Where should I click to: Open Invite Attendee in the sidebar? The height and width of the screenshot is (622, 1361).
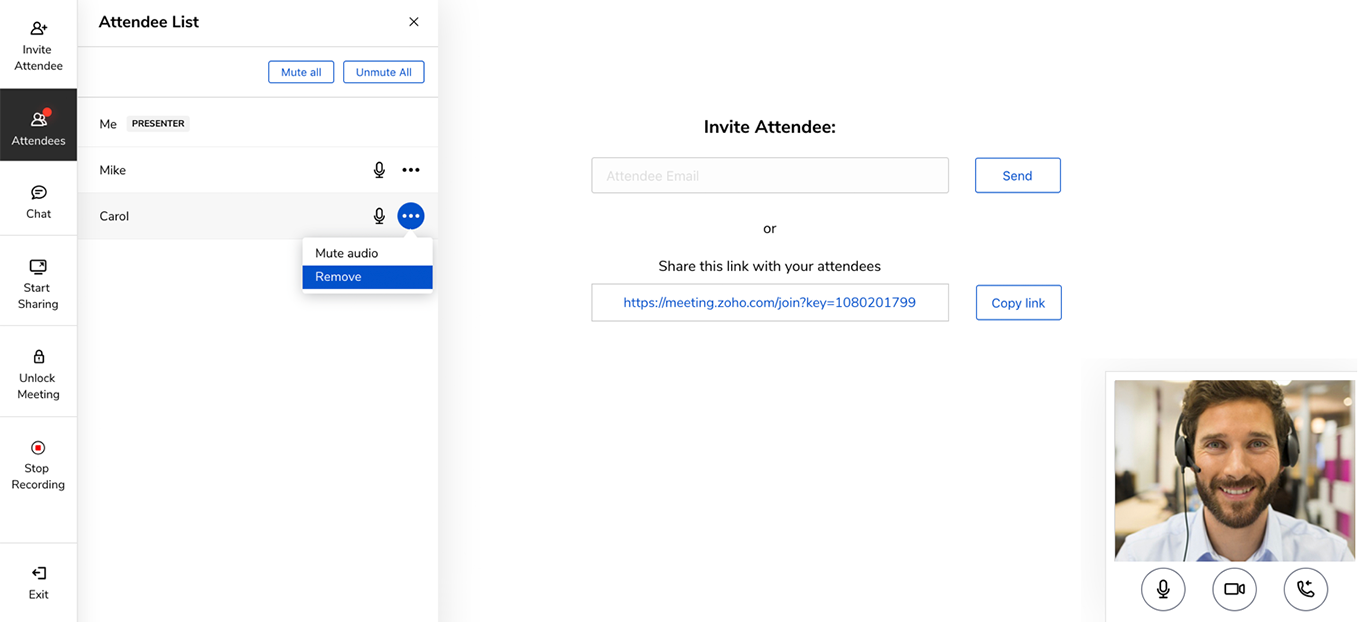click(38, 46)
